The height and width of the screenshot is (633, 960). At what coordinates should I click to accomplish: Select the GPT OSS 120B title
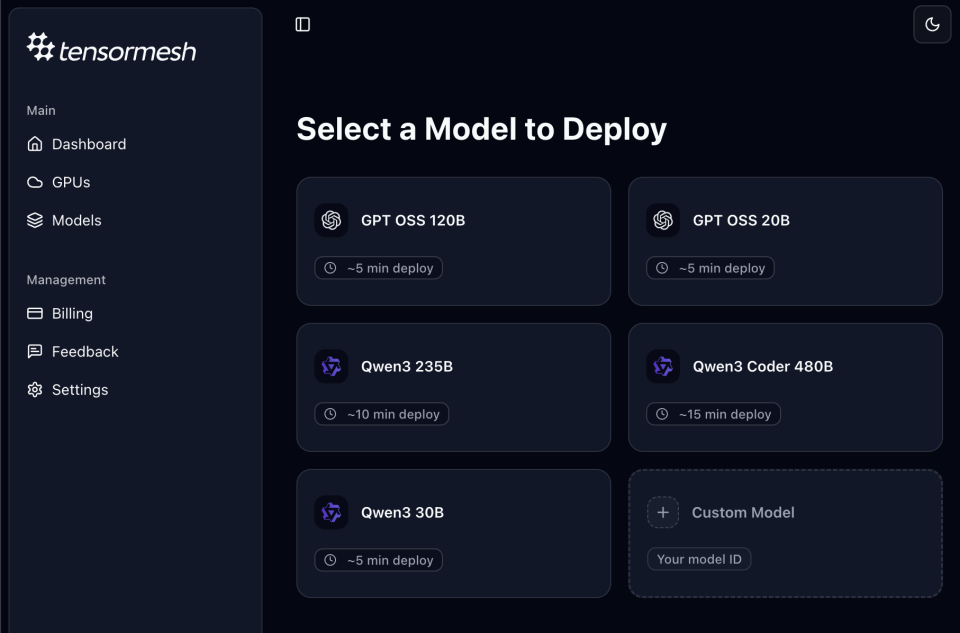pos(413,220)
